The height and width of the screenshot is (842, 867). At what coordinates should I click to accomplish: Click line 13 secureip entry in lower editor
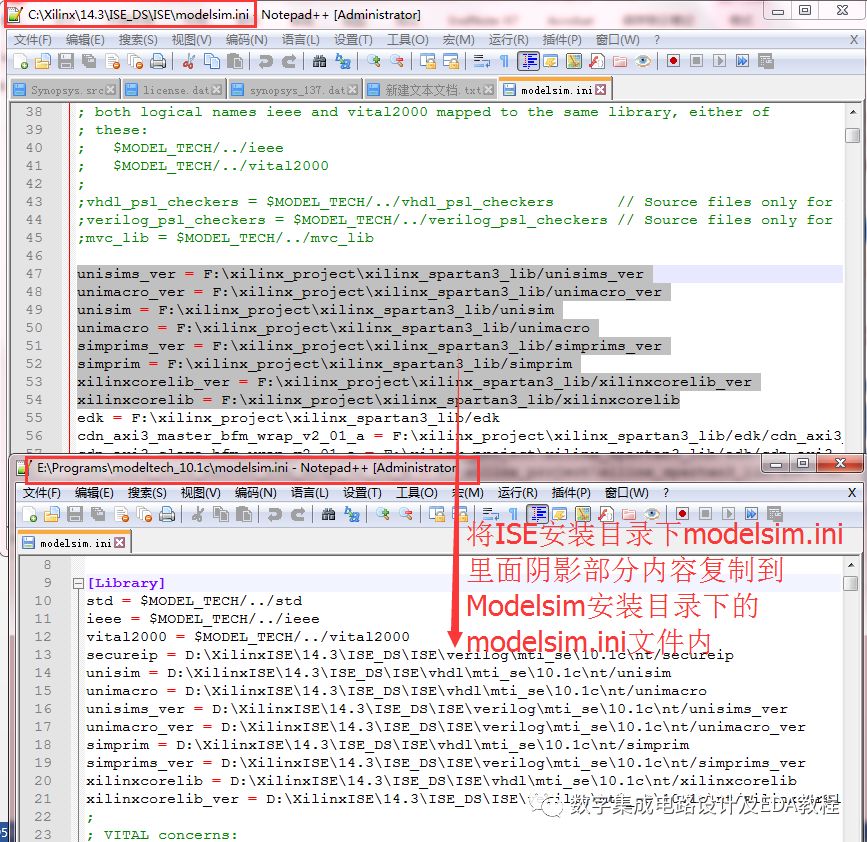tap(410, 655)
